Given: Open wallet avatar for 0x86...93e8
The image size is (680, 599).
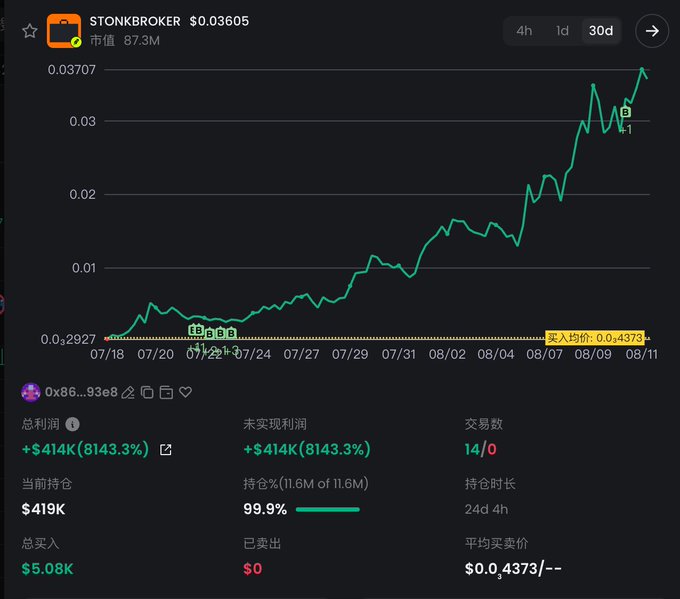Looking at the screenshot, I should pyautogui.click(x=31, y=393).
